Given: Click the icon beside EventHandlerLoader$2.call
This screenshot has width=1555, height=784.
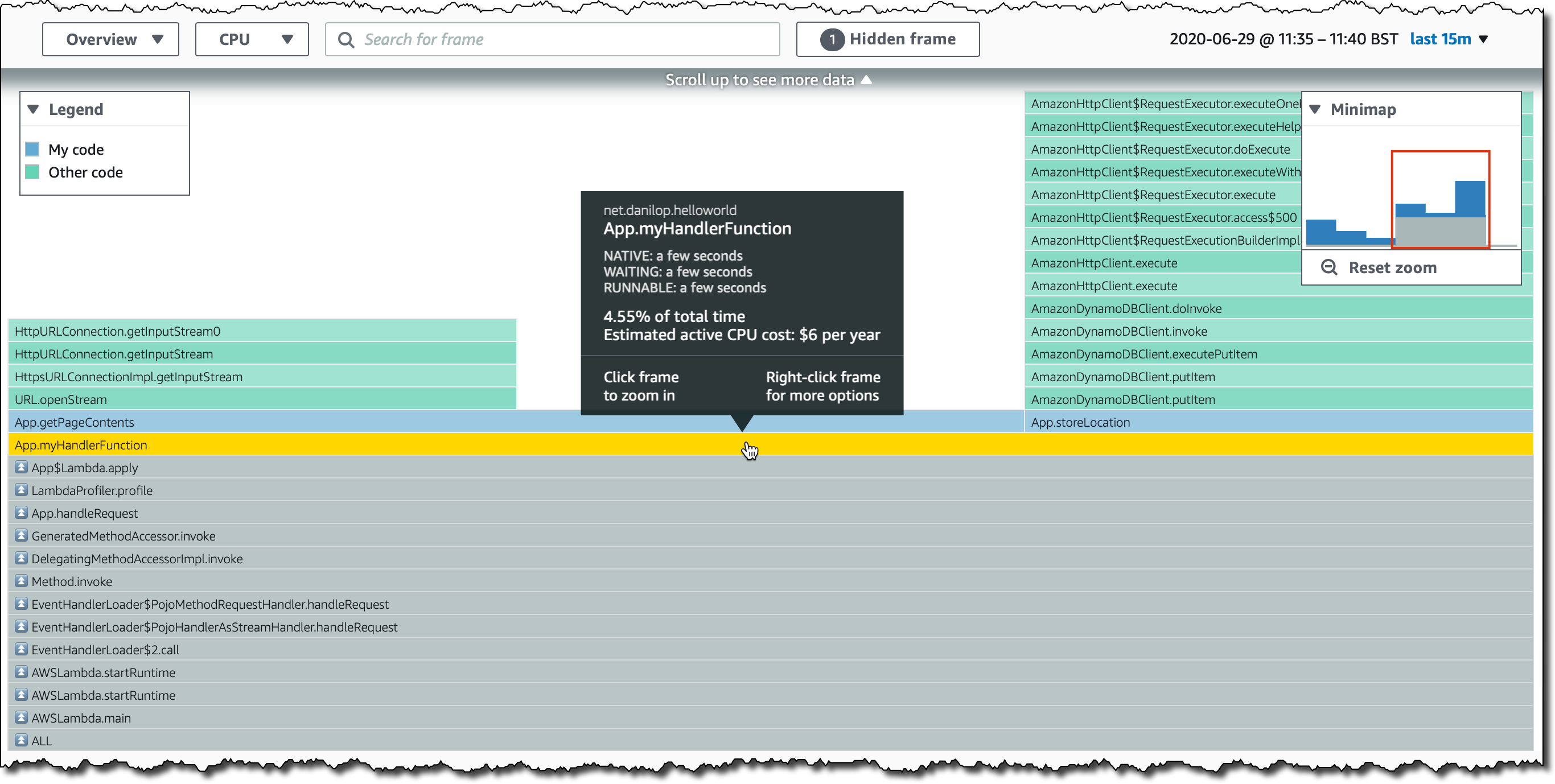Looking at the screenshot, I should tap(21, 649).
